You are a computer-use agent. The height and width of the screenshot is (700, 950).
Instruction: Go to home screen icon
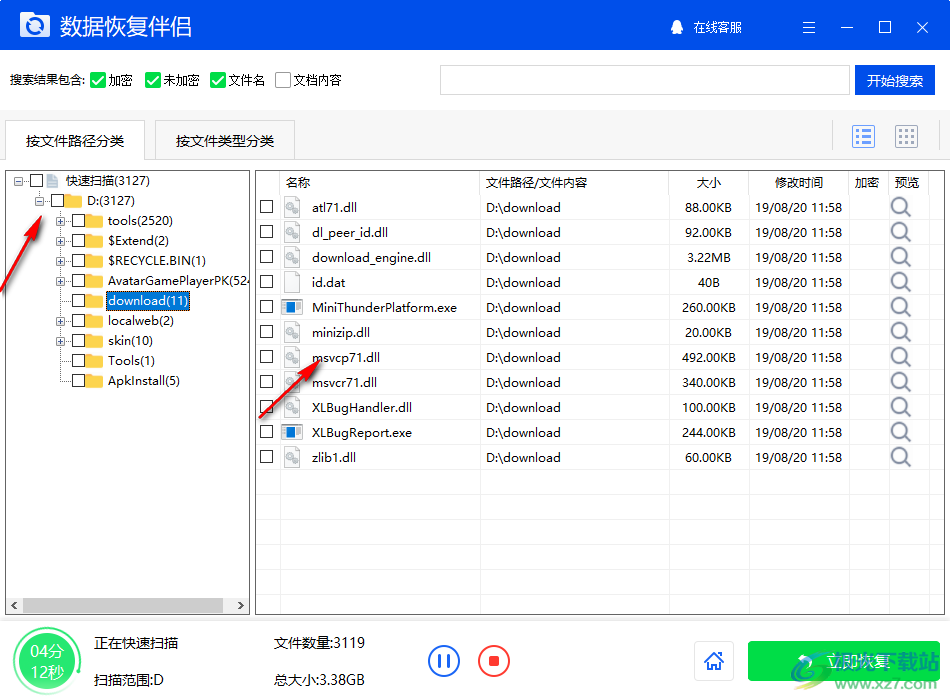(x=714, y=661)
